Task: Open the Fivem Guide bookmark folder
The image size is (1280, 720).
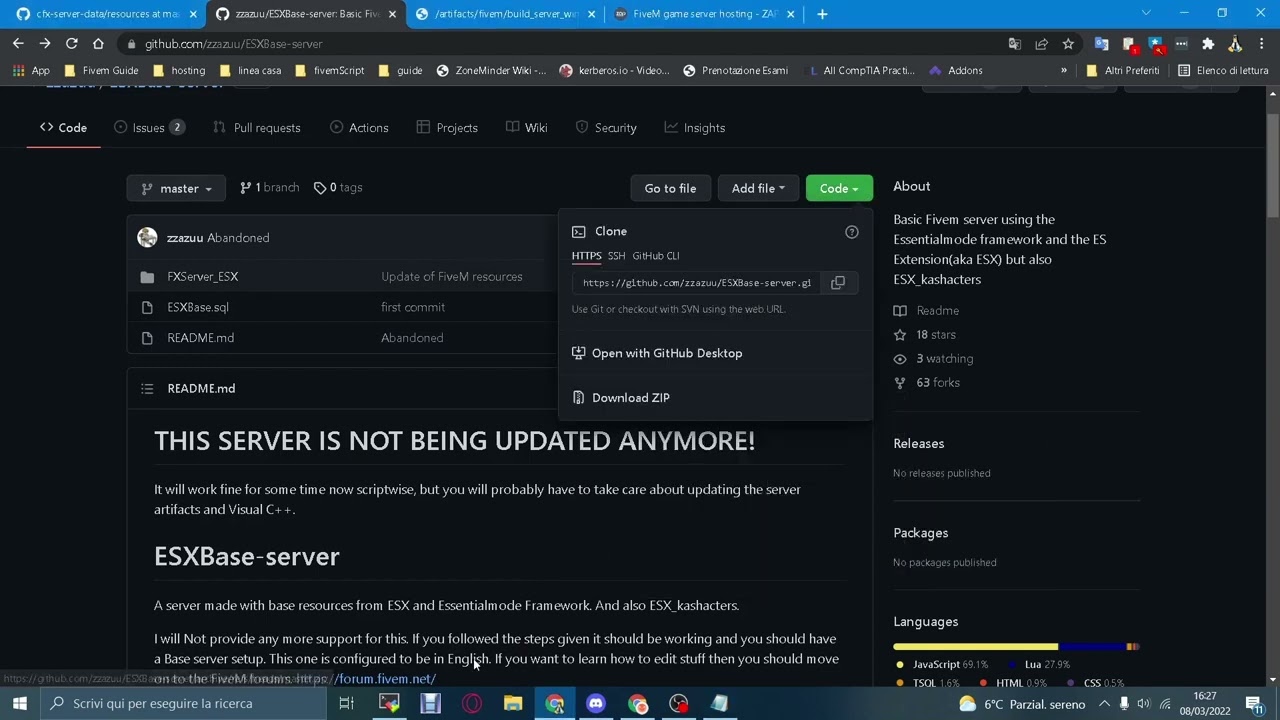Action: (101, 71)
